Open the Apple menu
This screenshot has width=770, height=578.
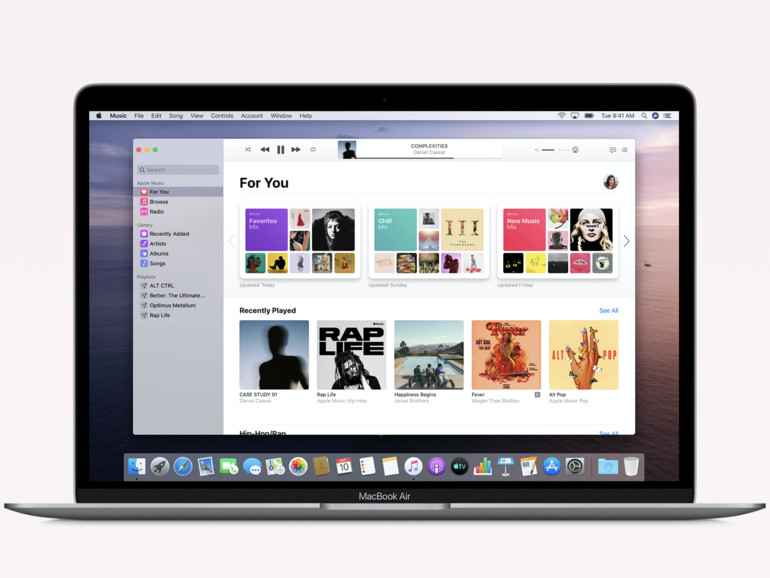tap(99, 116)
